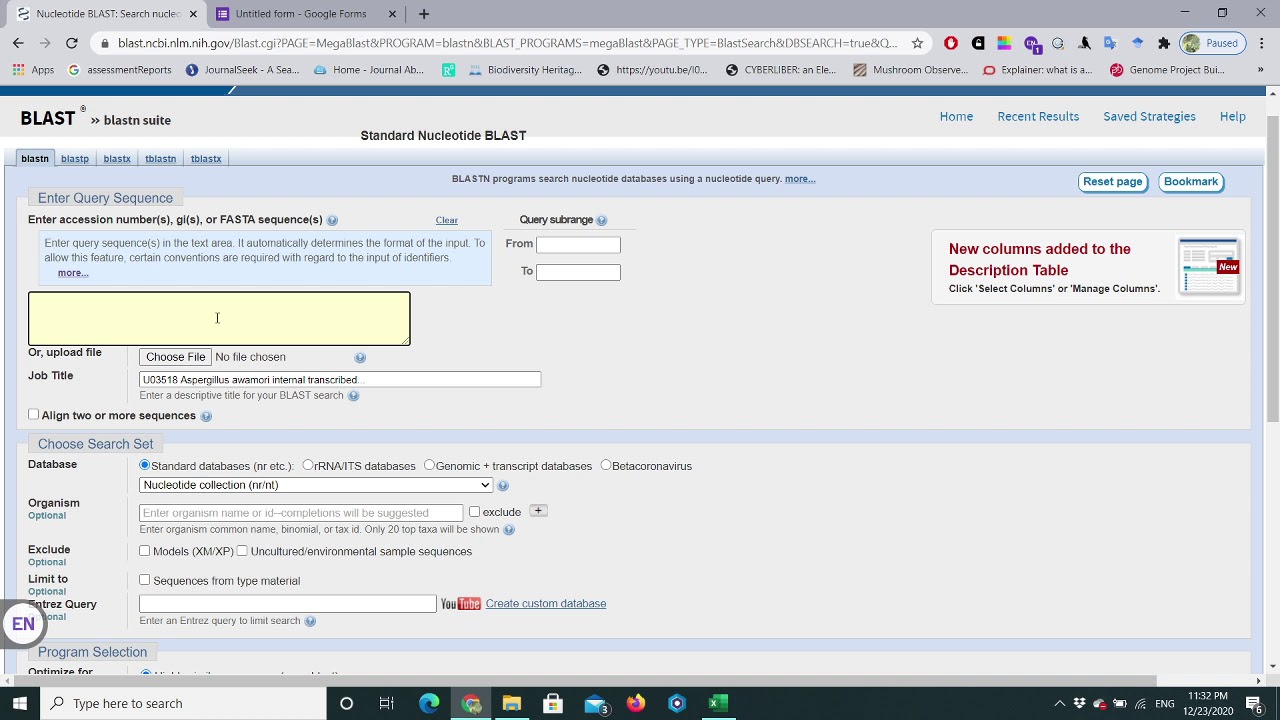This screenshot has height=720, width=1280.
Task: Open help icon next to FASTA sequence label
Action: 332,220
